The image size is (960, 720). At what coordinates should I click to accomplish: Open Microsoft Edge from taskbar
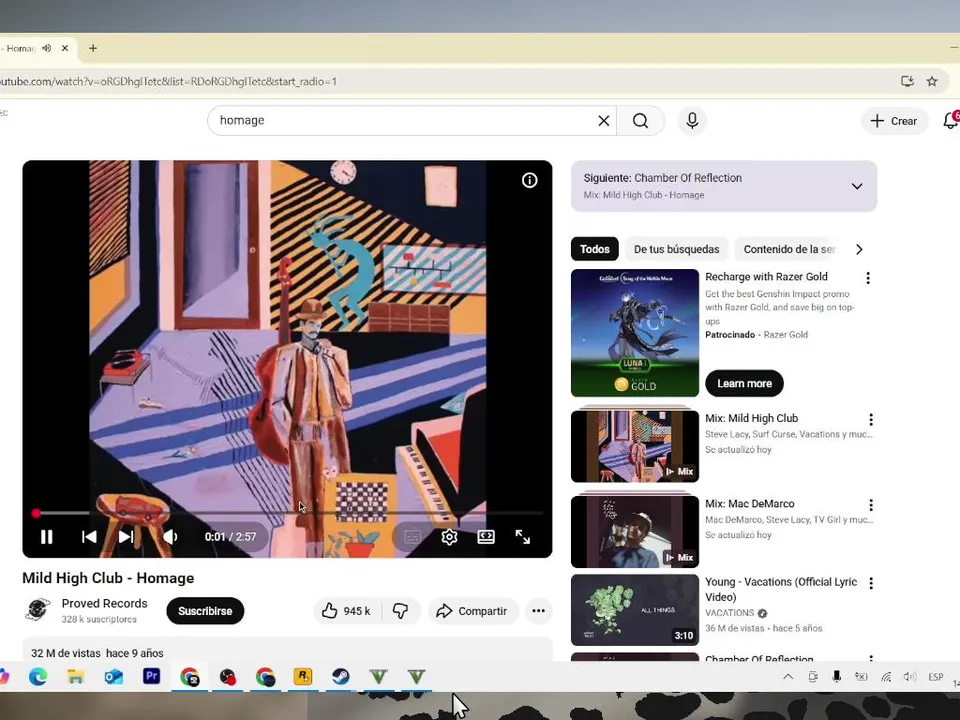click(x=38, y=677)
